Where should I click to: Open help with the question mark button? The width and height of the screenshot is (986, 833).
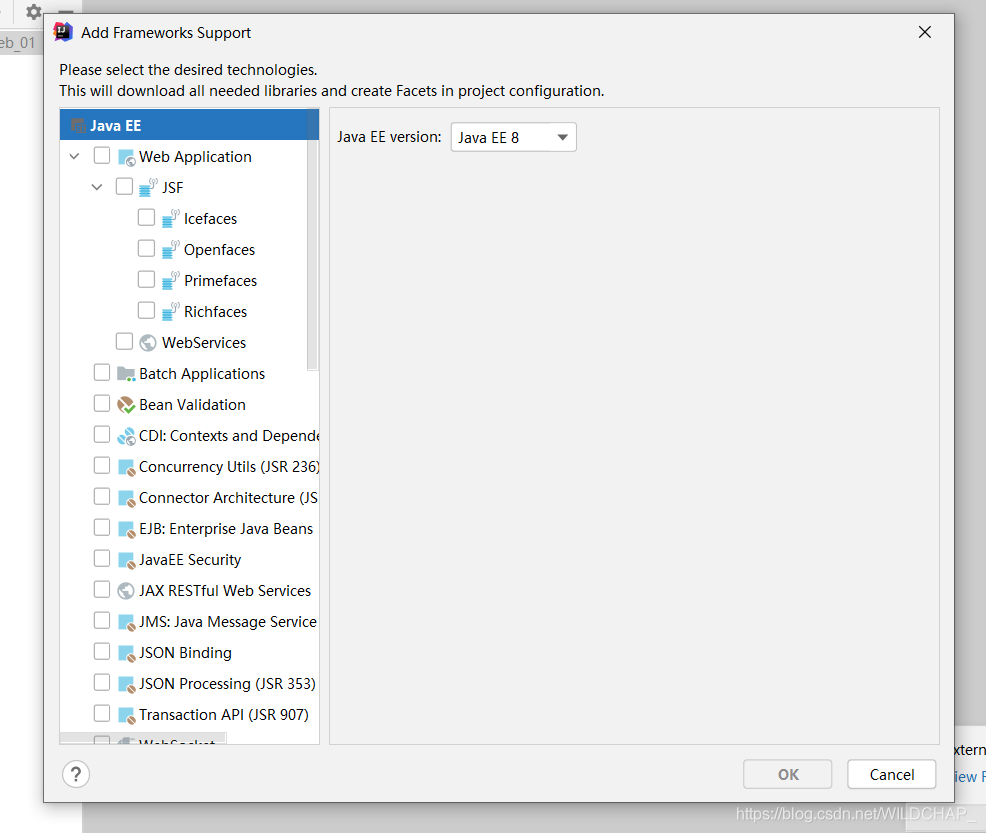(x=76, y=775)
